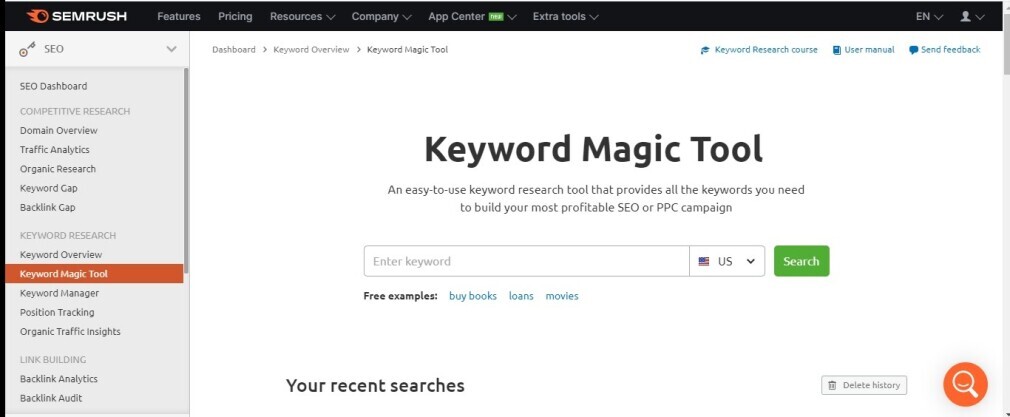Click the Semrush logo icon
Viewport: 1010px width, 417px height.
pyautogui.click(x=39, y=16)
